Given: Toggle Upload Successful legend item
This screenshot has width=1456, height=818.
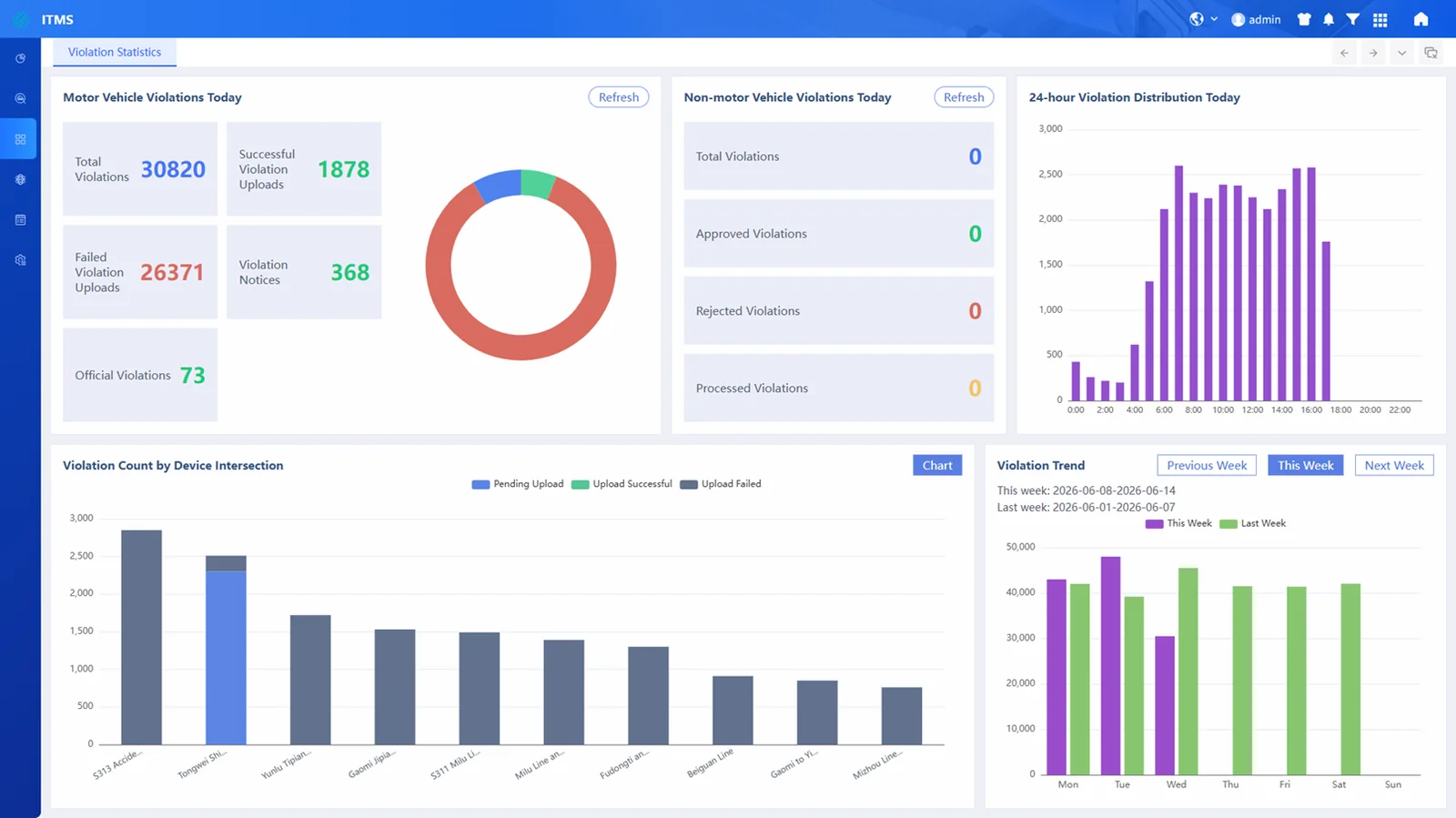Looking at the screenshot, I should click(622, 484).
